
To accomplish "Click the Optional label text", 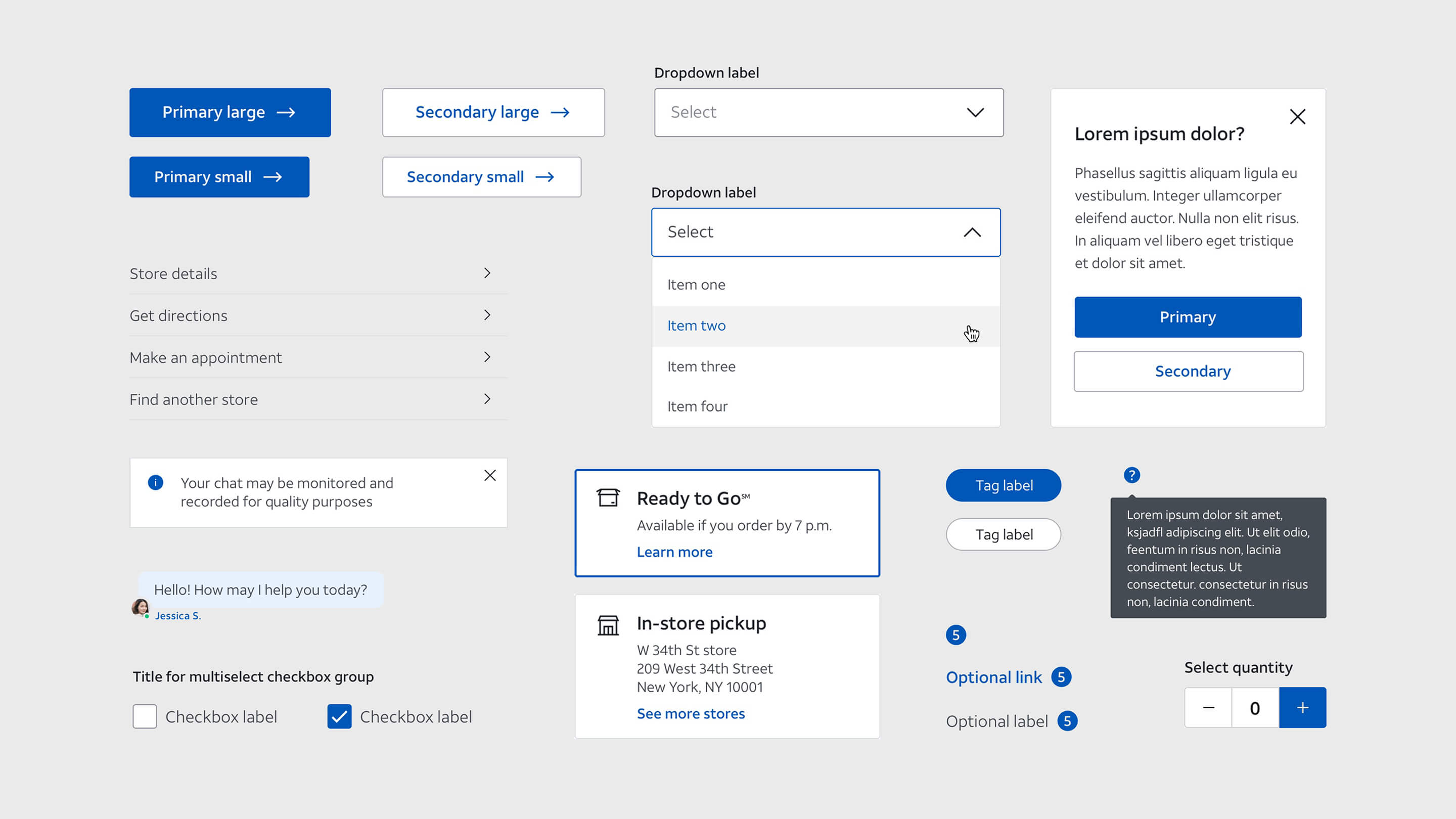I will point(996,721).
